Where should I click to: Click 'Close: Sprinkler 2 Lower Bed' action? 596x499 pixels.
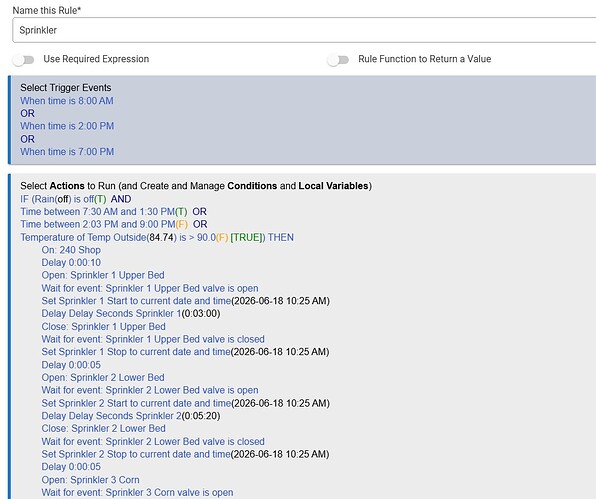[103, 428]
